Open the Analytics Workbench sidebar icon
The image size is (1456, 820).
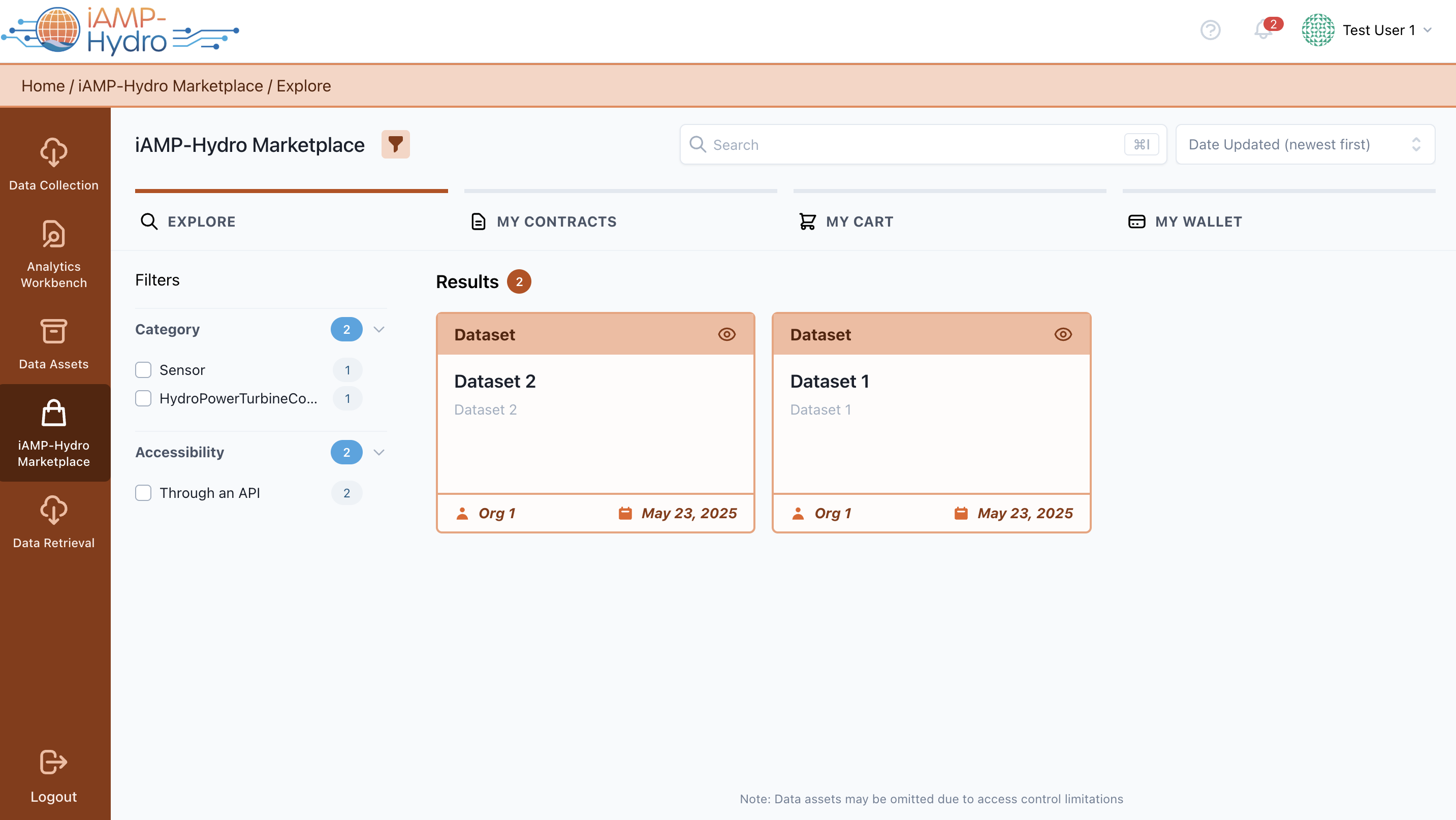(54, 234)
